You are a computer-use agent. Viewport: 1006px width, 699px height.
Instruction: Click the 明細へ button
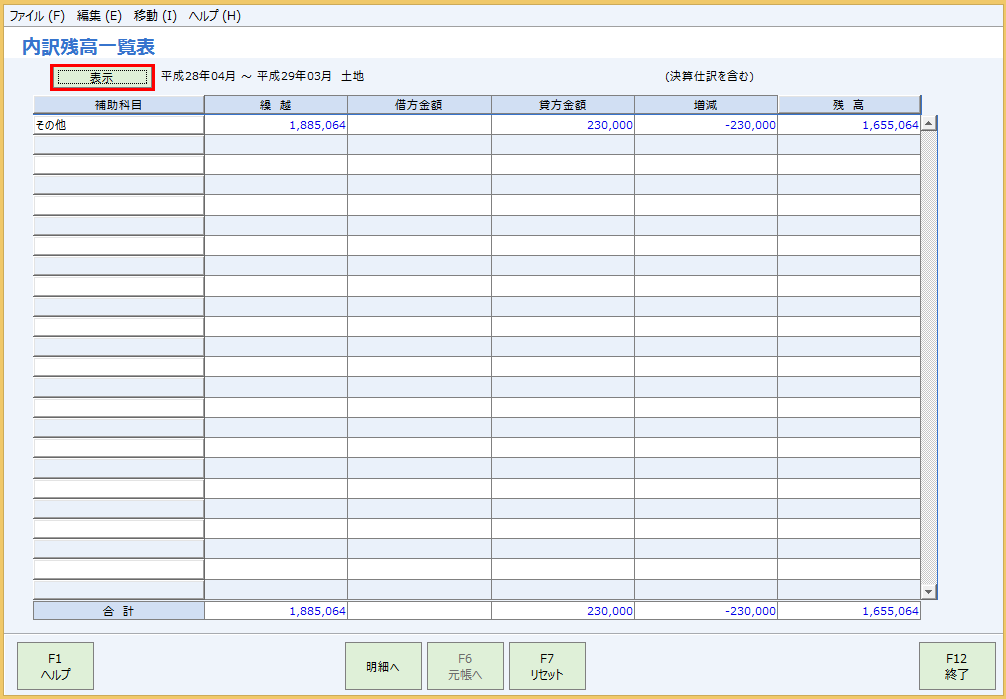(x=383, y=665)
